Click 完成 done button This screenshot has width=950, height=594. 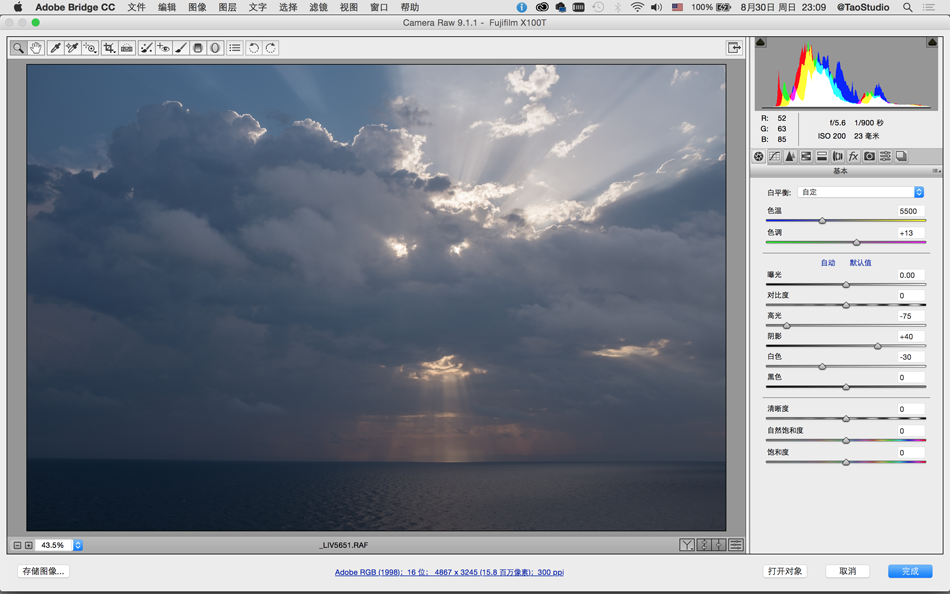pos(910,571)
